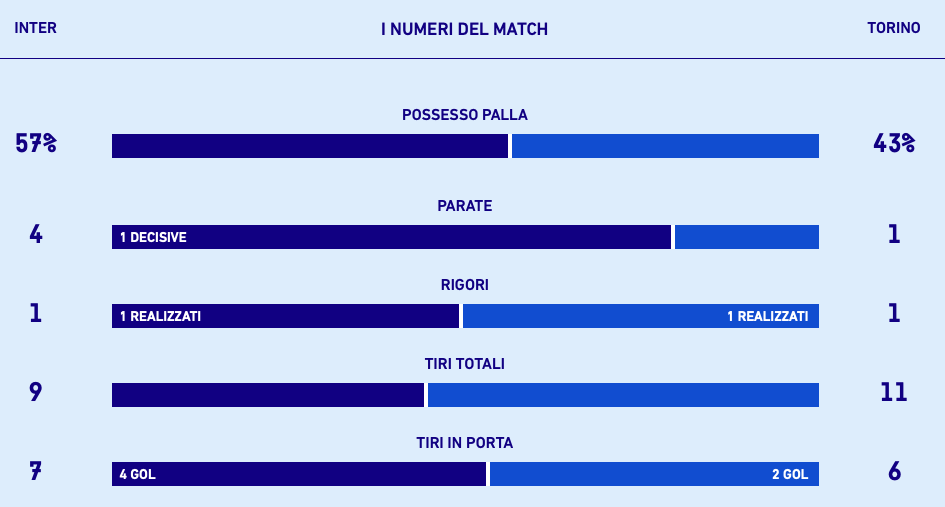Click Inter's dark possession bar segment
Viewport: 945px width, 507px height.
[310, 146]
